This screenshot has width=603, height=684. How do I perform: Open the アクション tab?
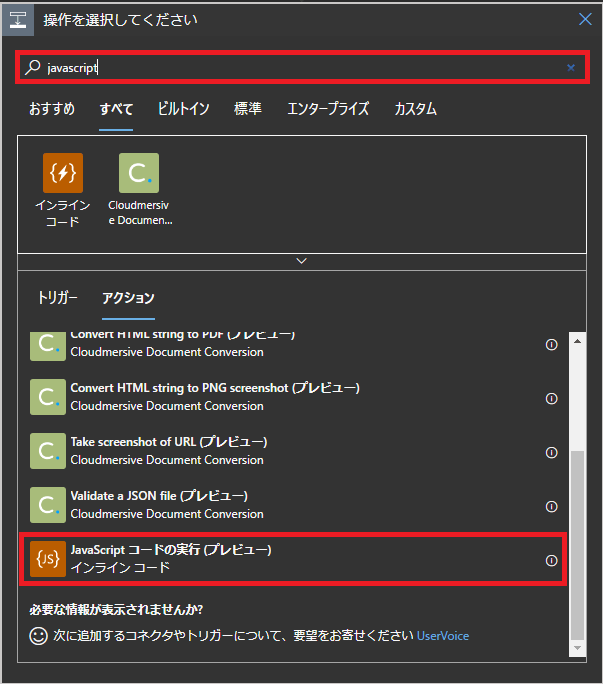pyautogui.click(x=128, y=298)
